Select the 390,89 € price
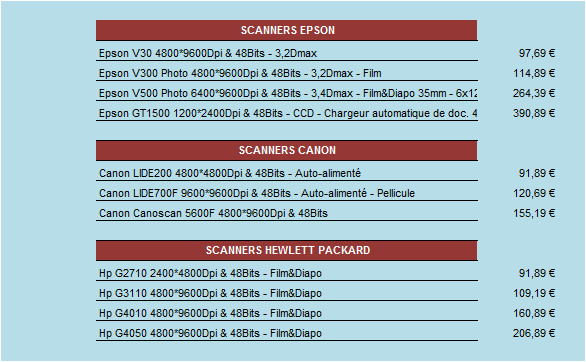The image size is (586, 362). pyautogui.click(x=534, y=113)
